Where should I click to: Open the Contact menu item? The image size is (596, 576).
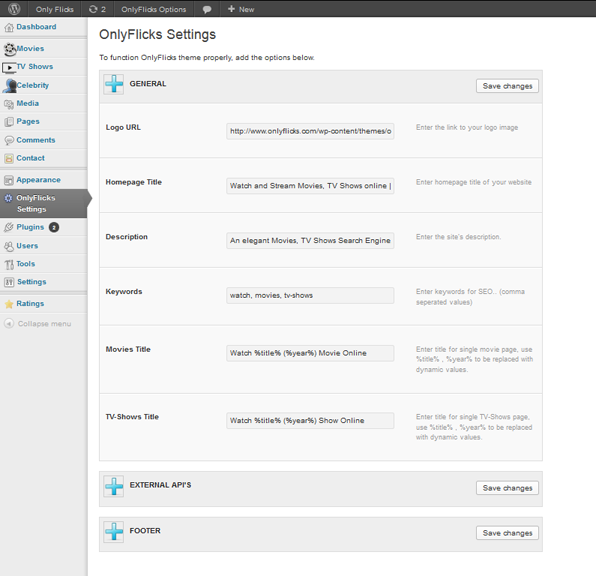[30, 158]
